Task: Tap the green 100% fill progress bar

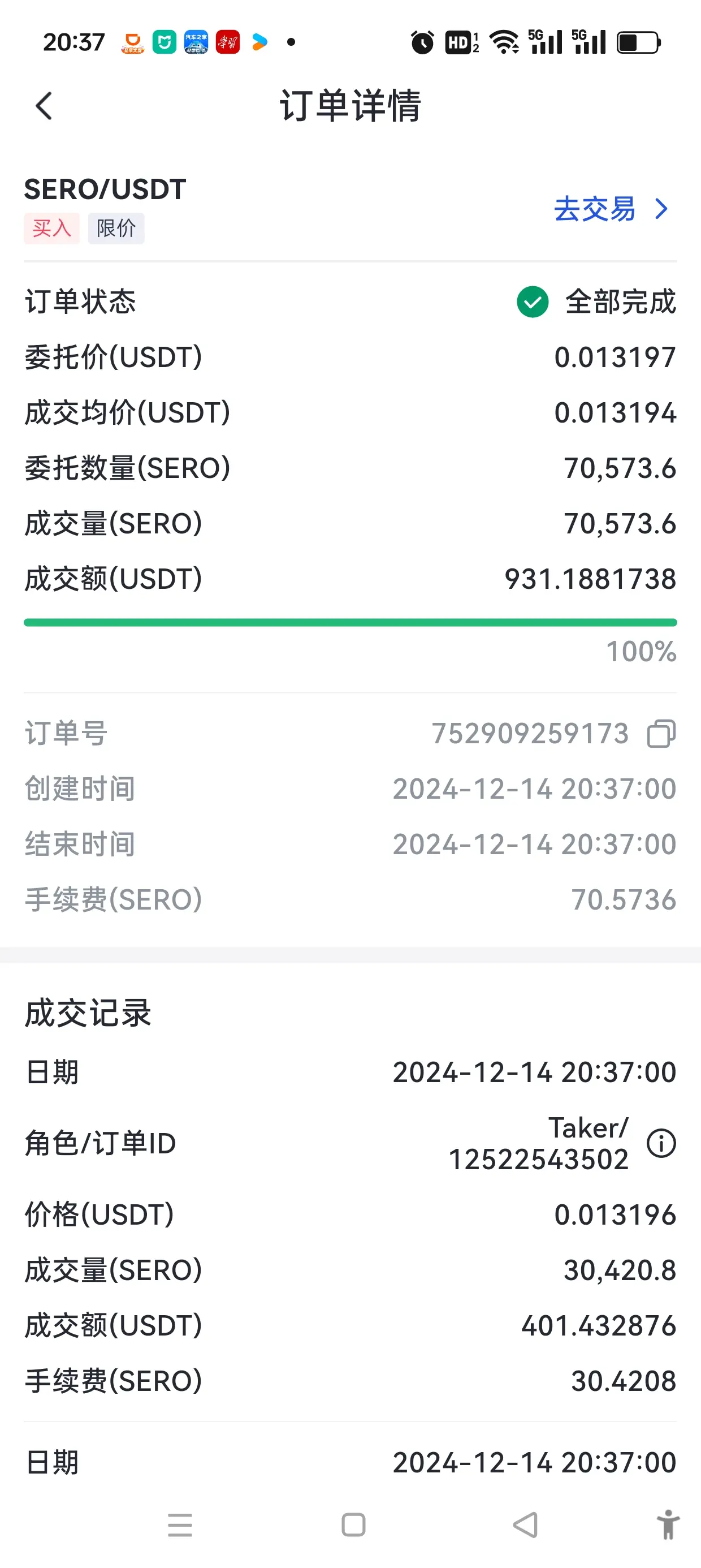Action: [350, 622]
